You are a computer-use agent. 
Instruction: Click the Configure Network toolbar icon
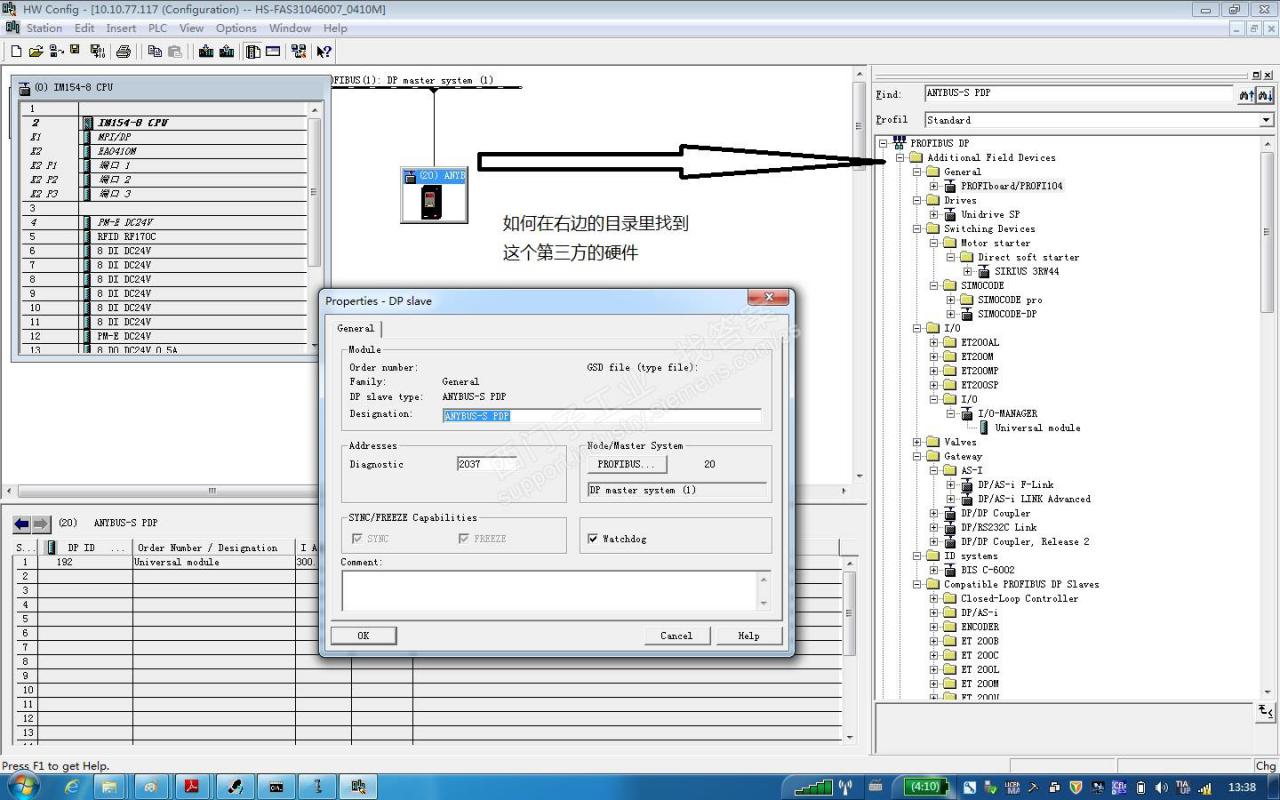(299, 51)
